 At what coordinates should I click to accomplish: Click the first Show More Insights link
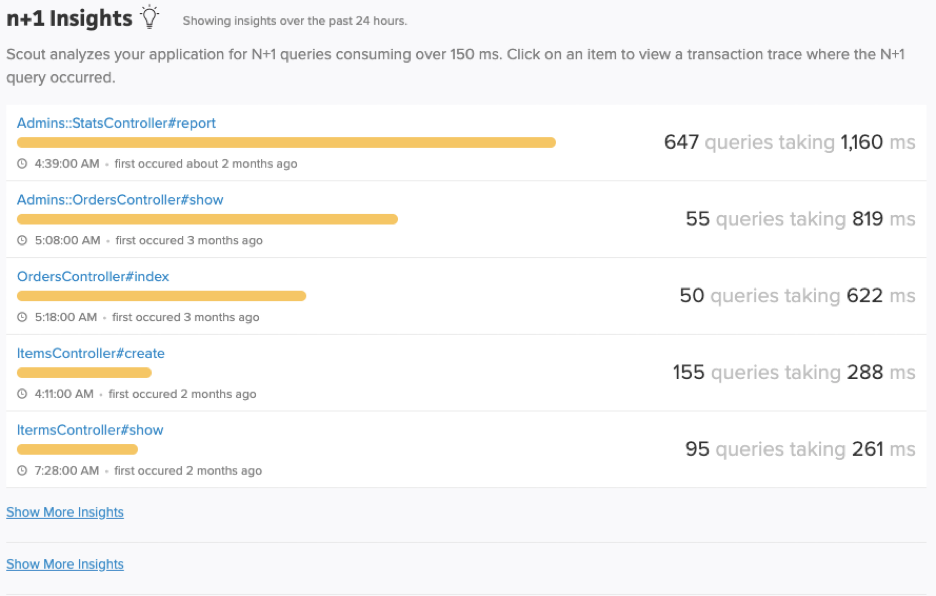(x=65, y=512)
